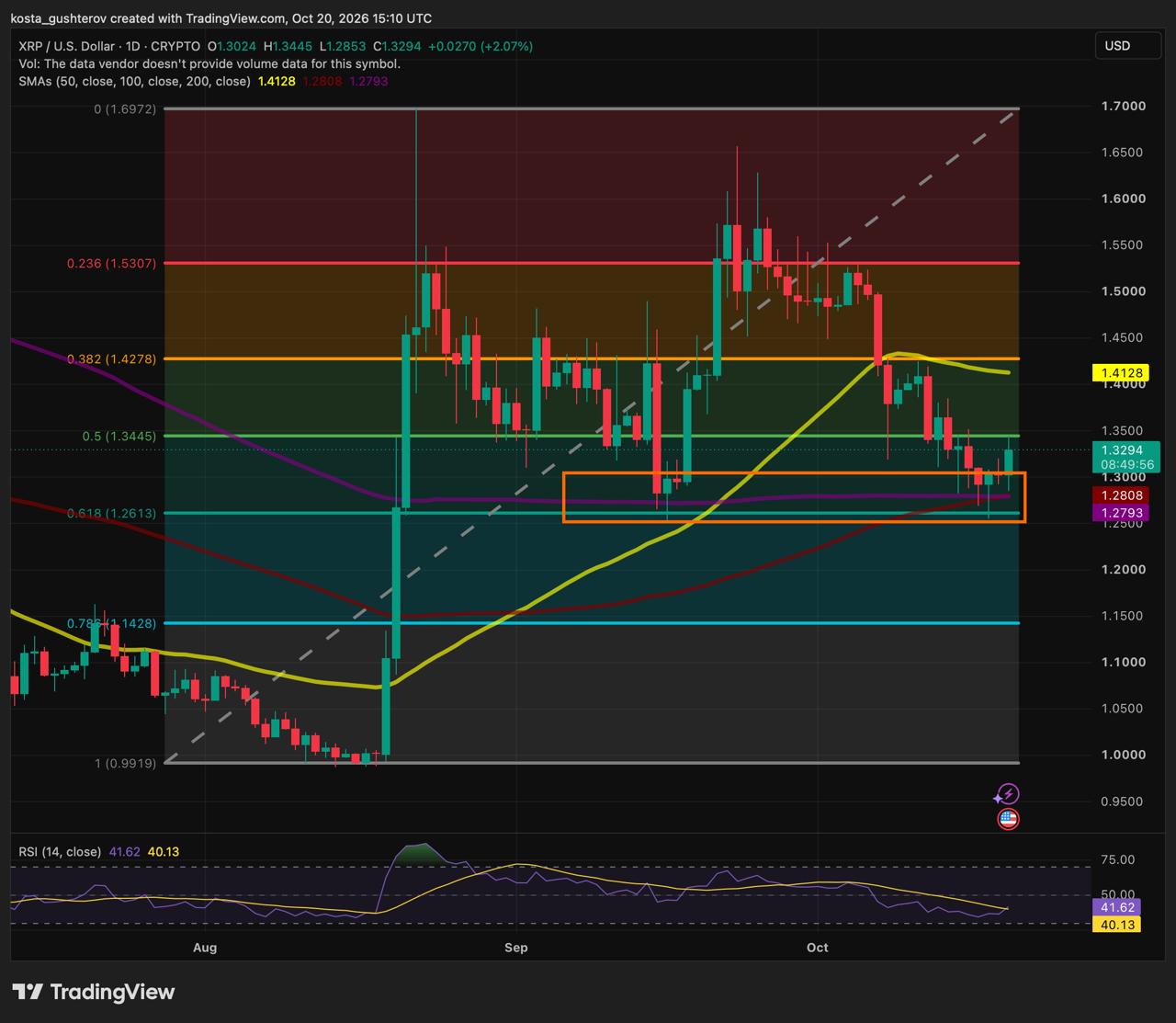Image resolution: width=1176 pixels, height=1023 pixels.
Task: Select the Fibonacci 0.382 (1.4278) level label
Action: [x=111, y=358]
